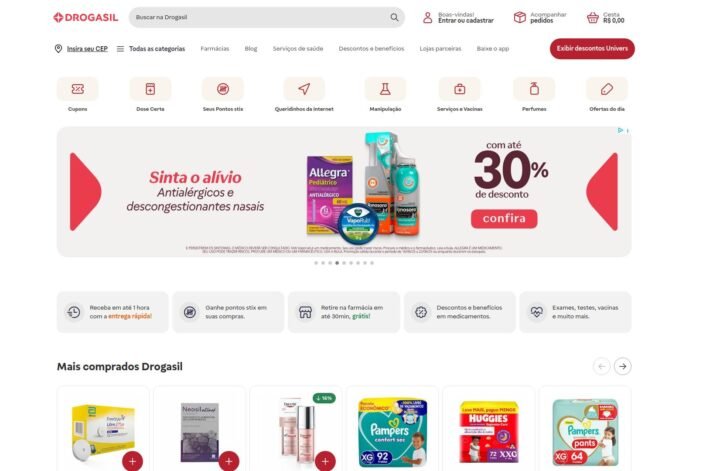
Task: Select the active carousel pagination dot
Action: click(337, 263)
